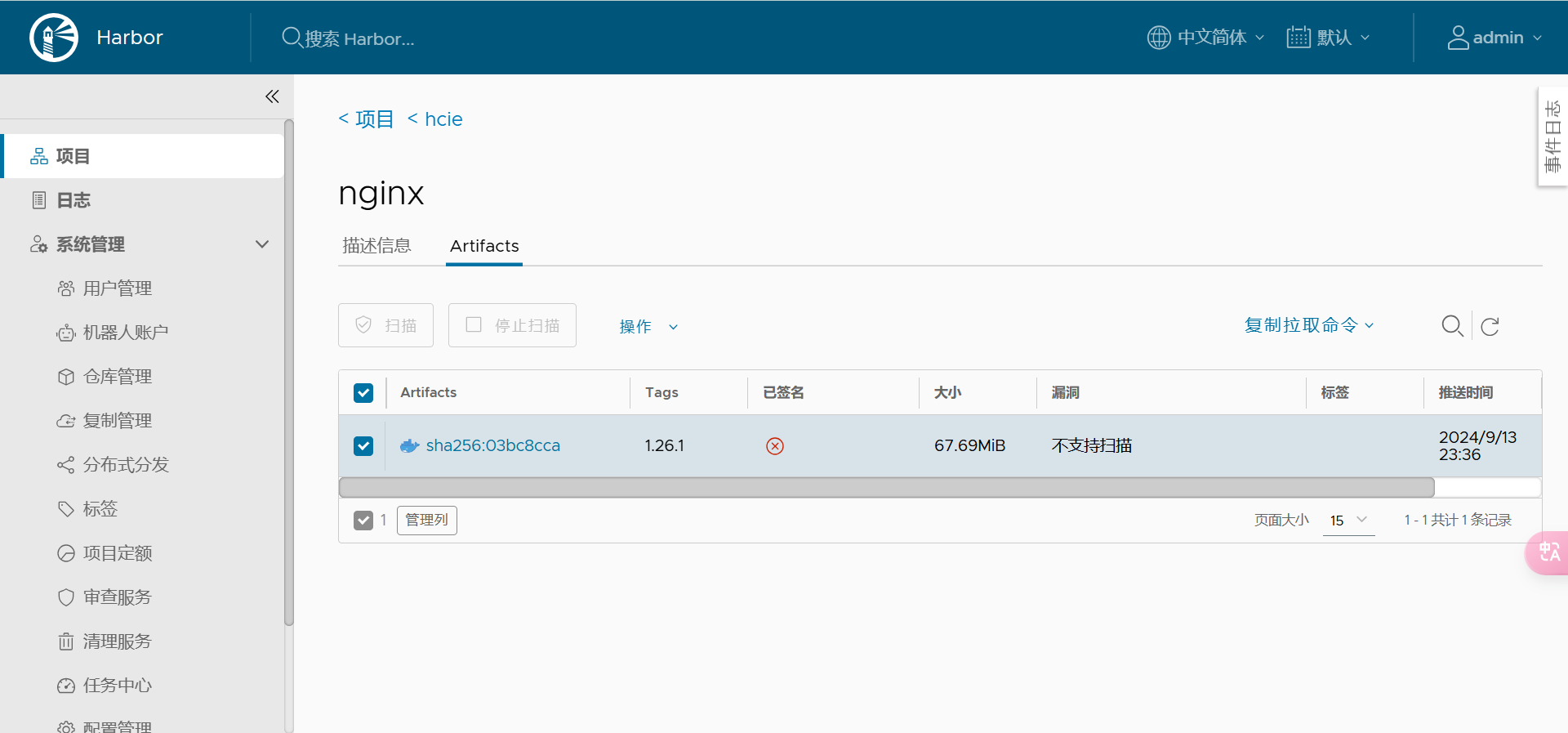Click the table horizontal scrollbar

click(x=886, y=488)
